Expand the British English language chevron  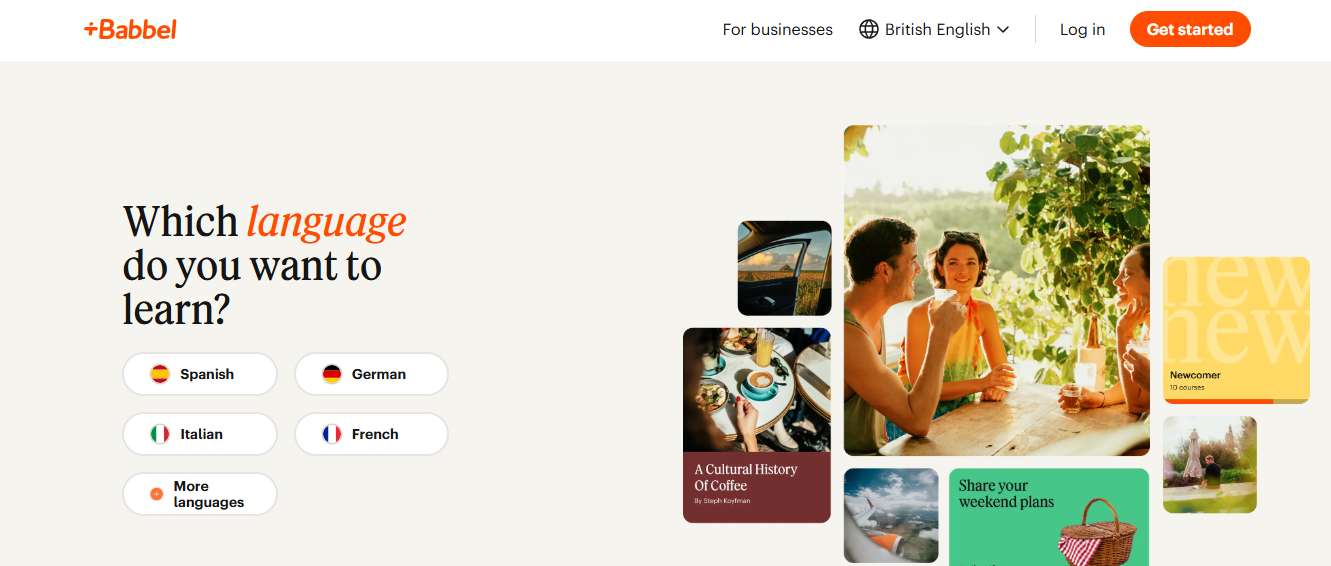pyautogui.click(x=1003, y=30)
